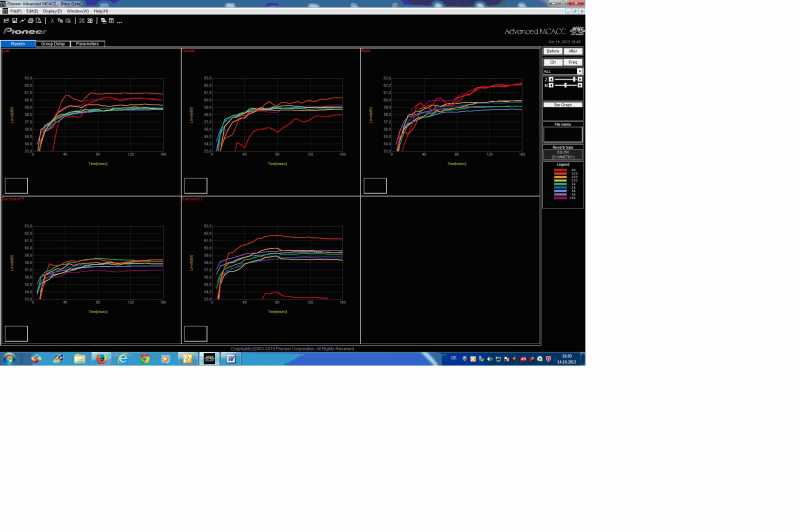This screenshot has width=800, height=532.
Task: Expand the ALL channel dropdown
Action: [579, 71]
